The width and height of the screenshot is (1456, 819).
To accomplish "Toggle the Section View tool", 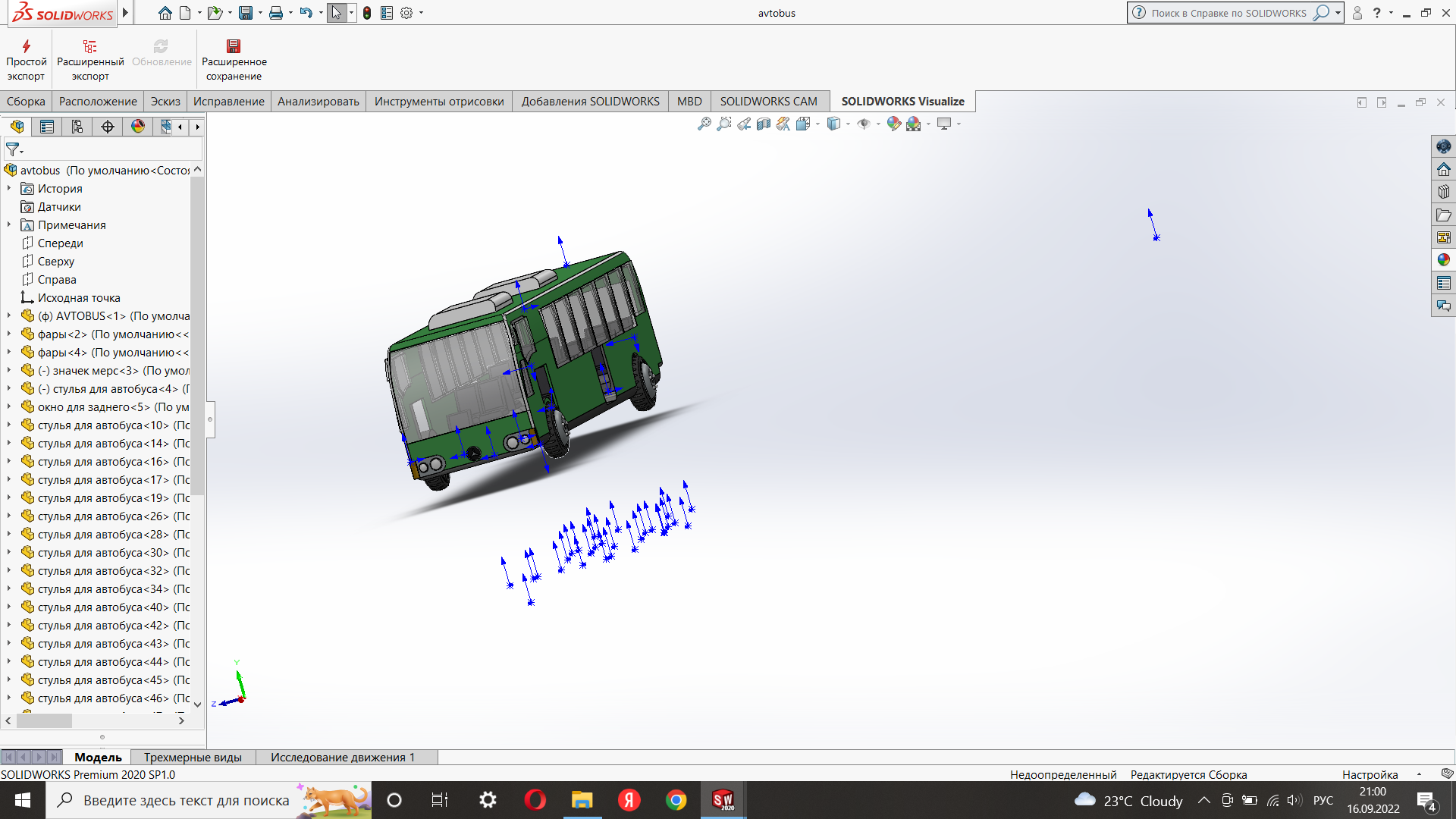I will point(764,124).
